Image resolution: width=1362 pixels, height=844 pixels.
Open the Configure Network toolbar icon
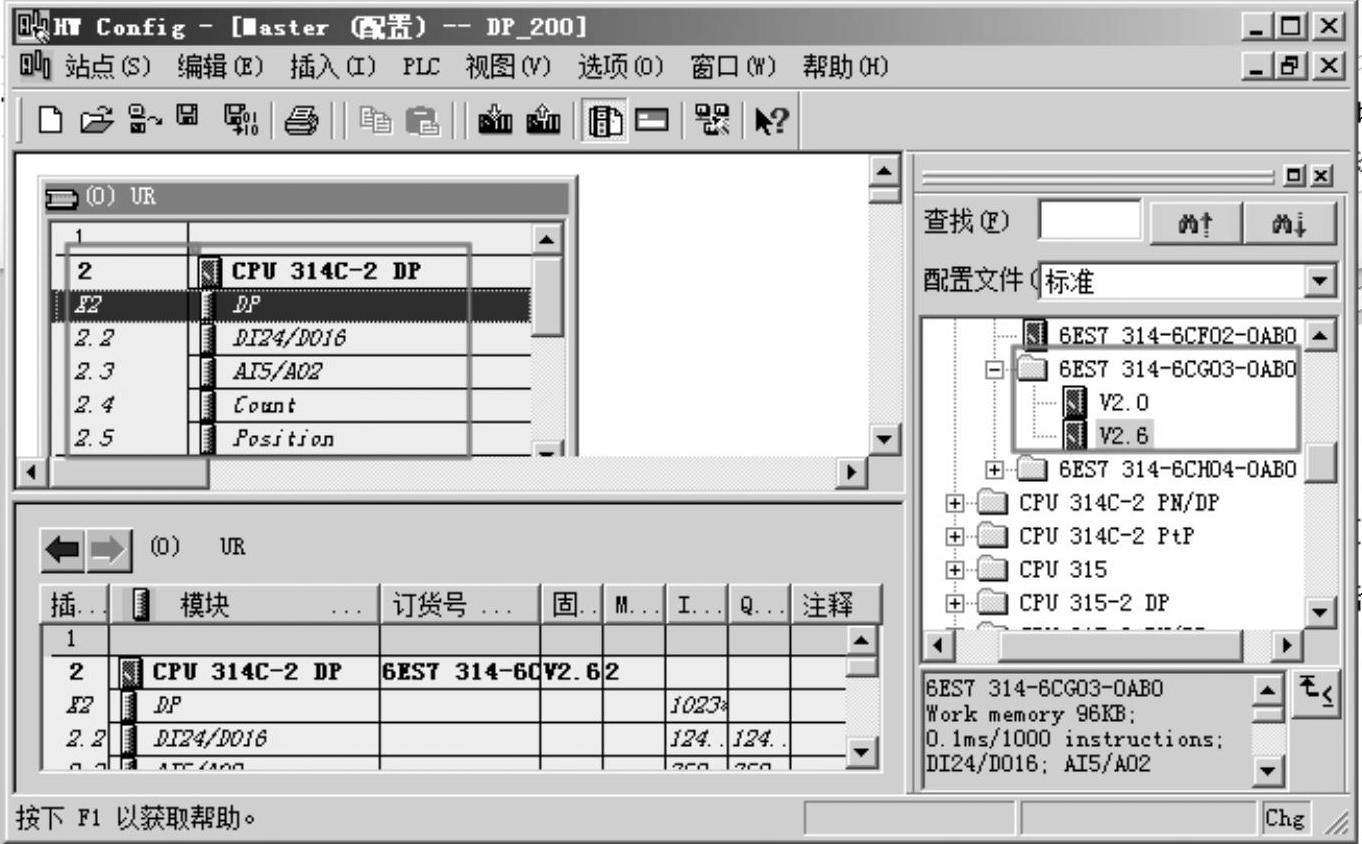point(712,122)
